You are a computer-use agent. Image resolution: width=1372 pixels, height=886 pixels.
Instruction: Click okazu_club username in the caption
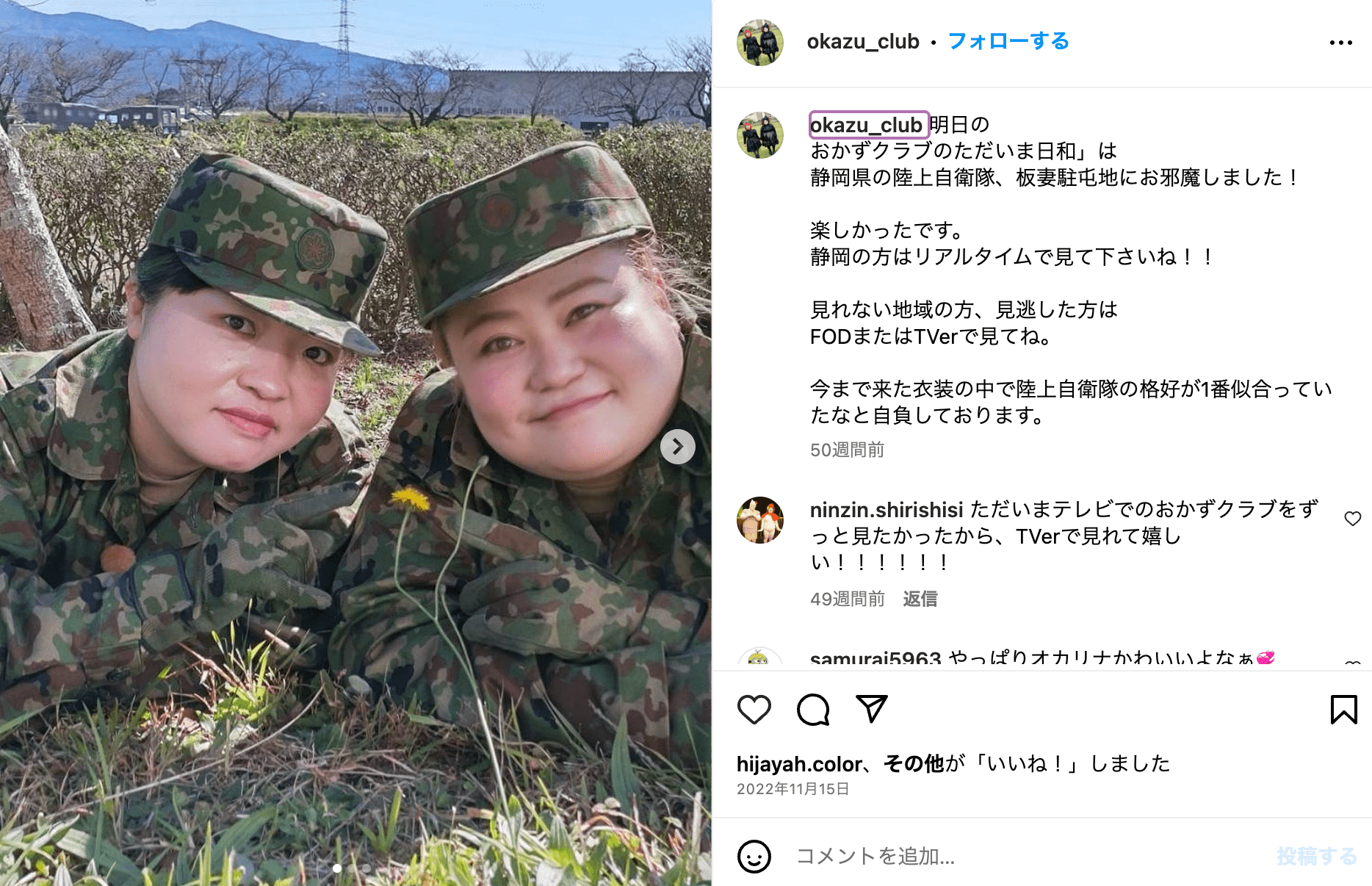868,125
